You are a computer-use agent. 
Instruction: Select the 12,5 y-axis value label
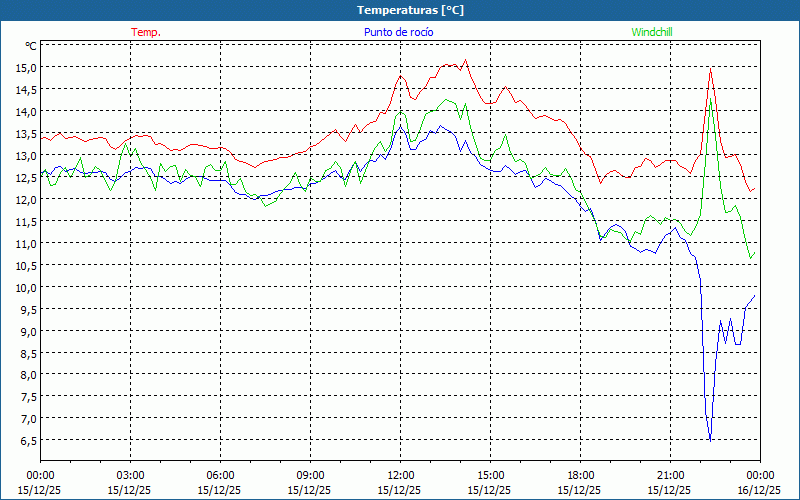pyautogui.click(x=25, y=178)
